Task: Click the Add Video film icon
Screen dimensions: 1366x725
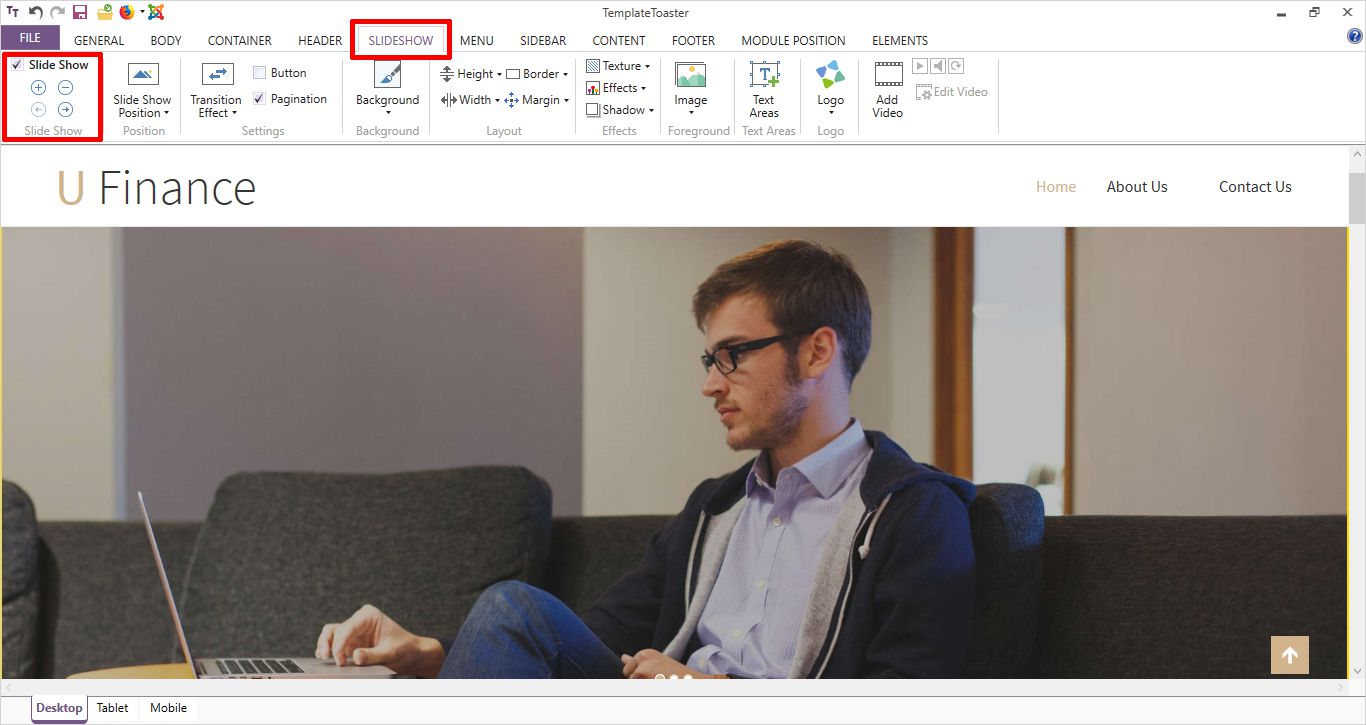Action: (x=888, y=76)
